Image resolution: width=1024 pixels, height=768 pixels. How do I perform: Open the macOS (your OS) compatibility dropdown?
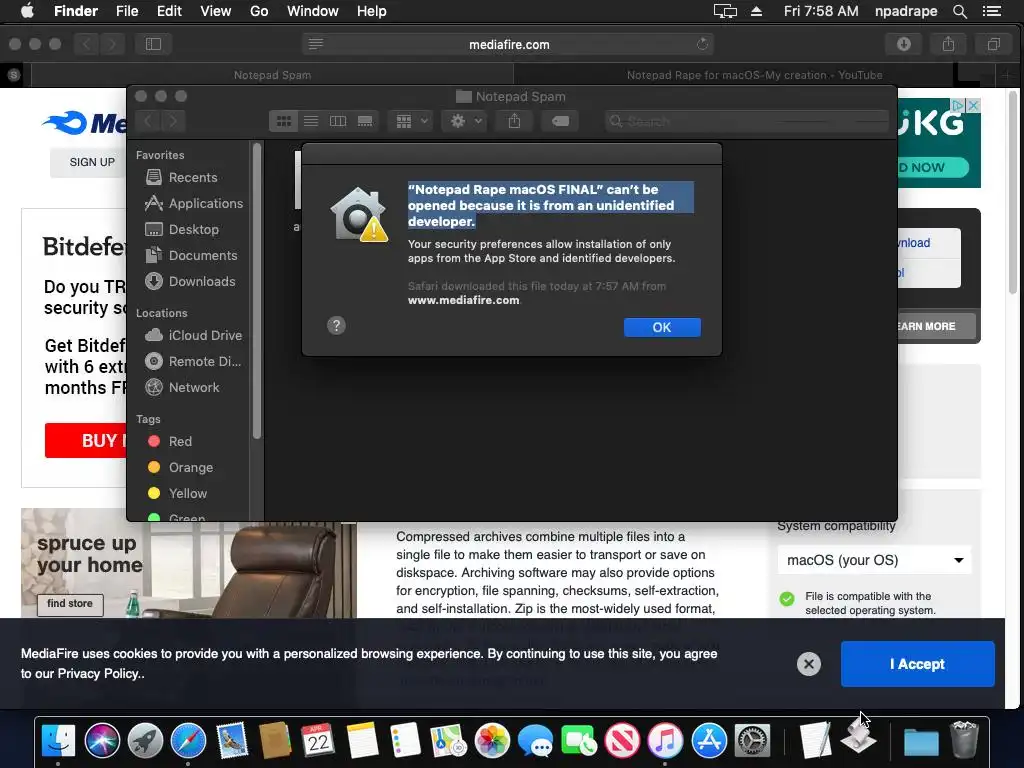click(874, 560)
